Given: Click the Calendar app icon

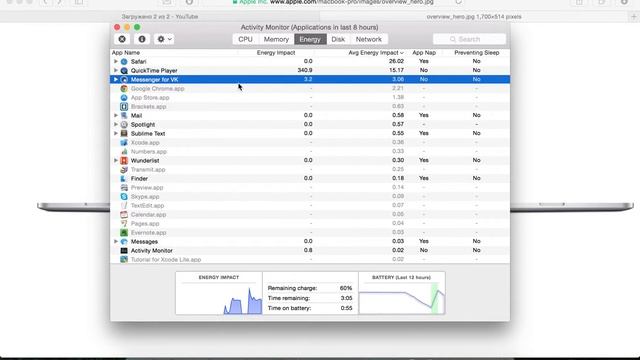Looking at the screenshot, I should click(x=124, y=214).
